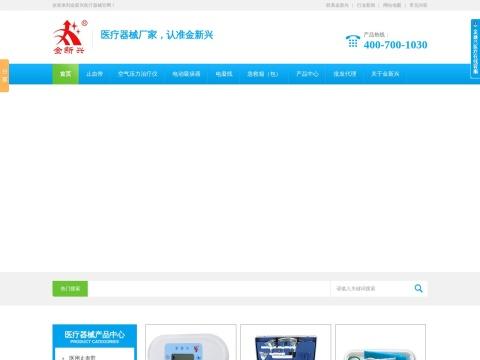This screenshot has height=360, width=480.
Task: Open the 电源线 menu item
Action: [224, 74]
